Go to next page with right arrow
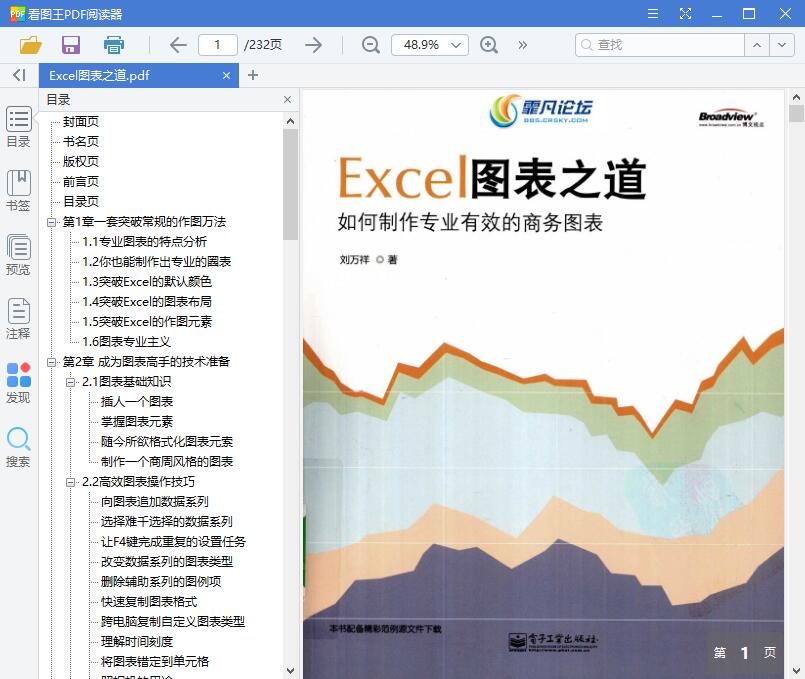 pos(313,45)
